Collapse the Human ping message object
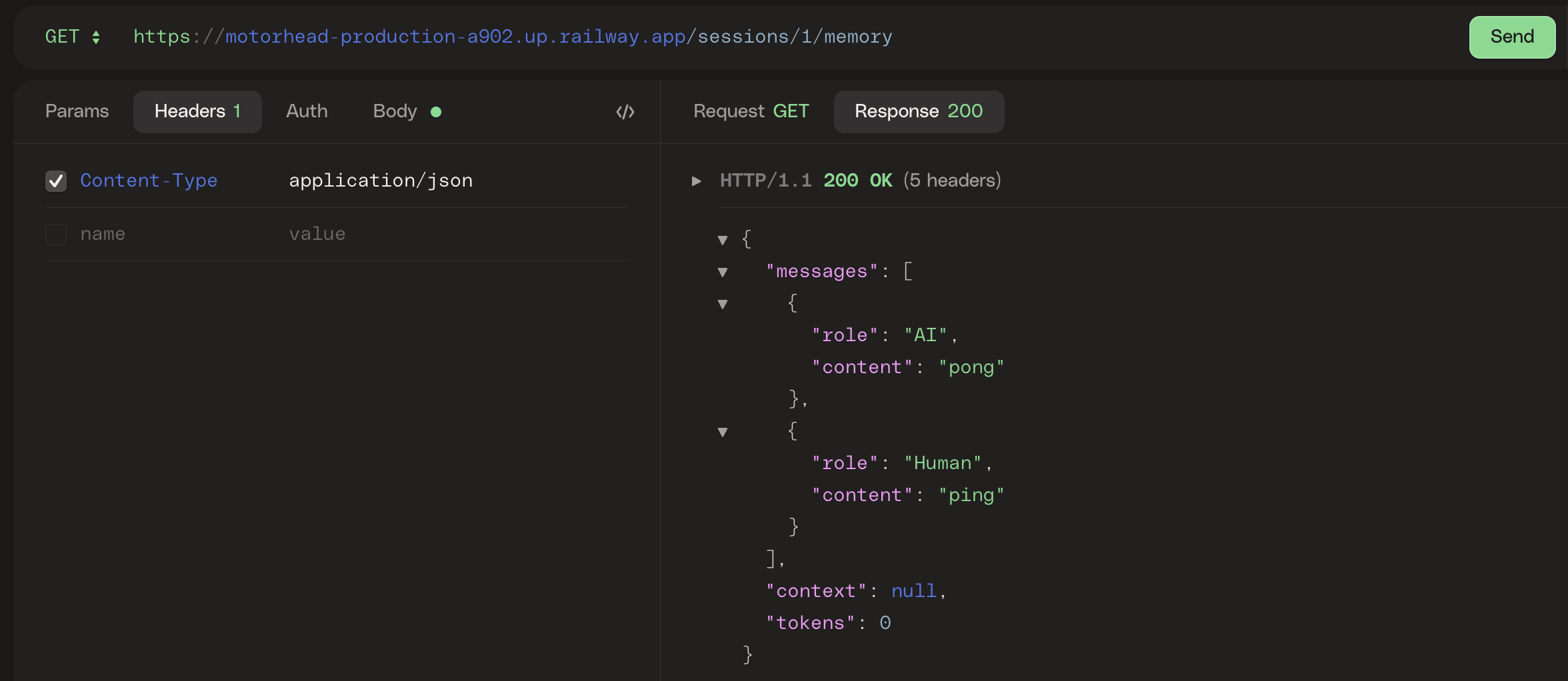The height and width of the screenshot is (681, 1568). click(x=723, y=432)
